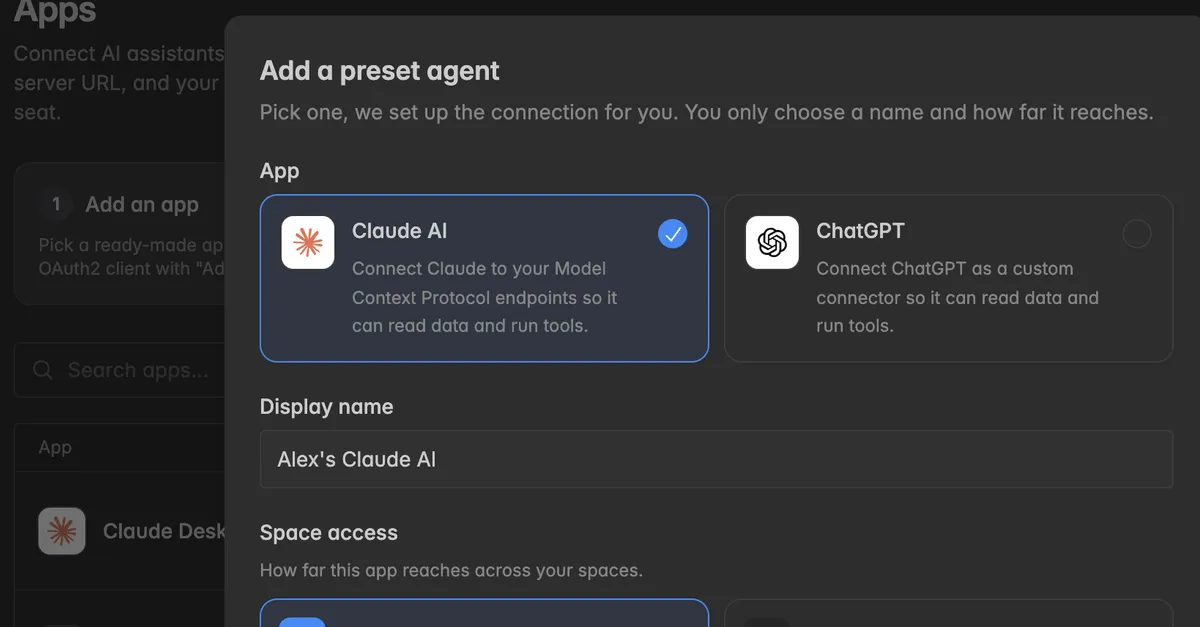Click the magnifier icon in Search apps field
1200x627 pixels.
click(43, 370)
